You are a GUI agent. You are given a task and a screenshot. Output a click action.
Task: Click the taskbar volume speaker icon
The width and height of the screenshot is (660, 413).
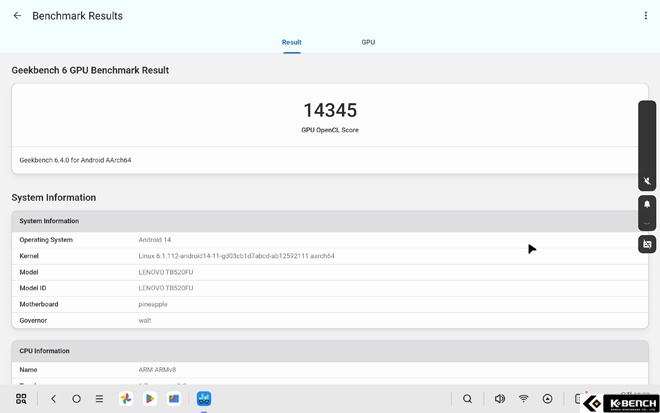tap(500, 399)
